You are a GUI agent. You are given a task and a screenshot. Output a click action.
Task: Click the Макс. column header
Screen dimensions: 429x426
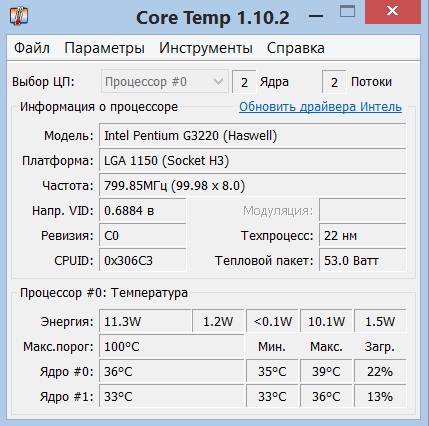pyautogui.click(x=326, y=347)
